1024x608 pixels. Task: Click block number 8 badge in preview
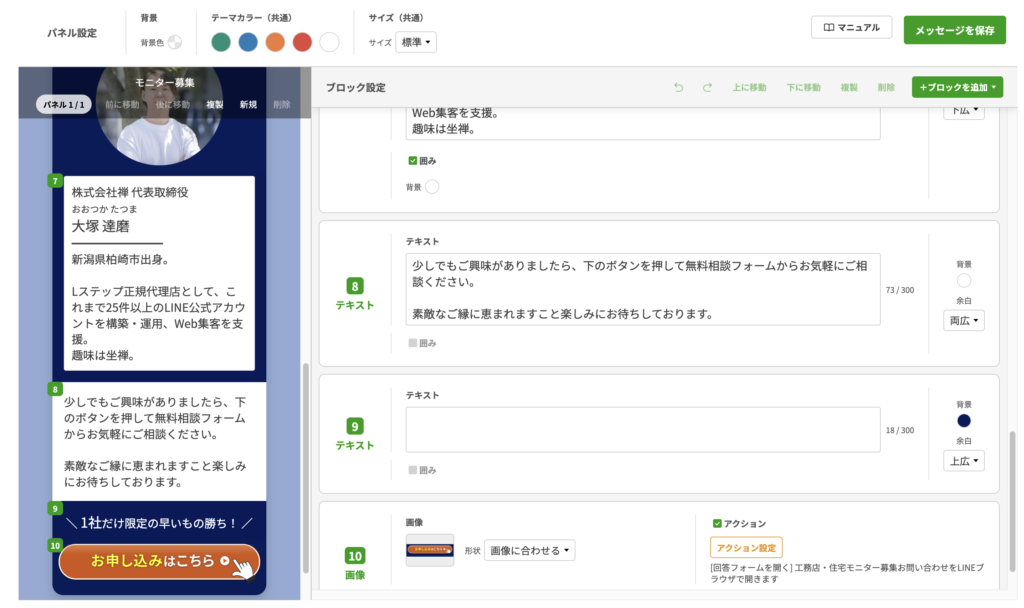(56, 389)
